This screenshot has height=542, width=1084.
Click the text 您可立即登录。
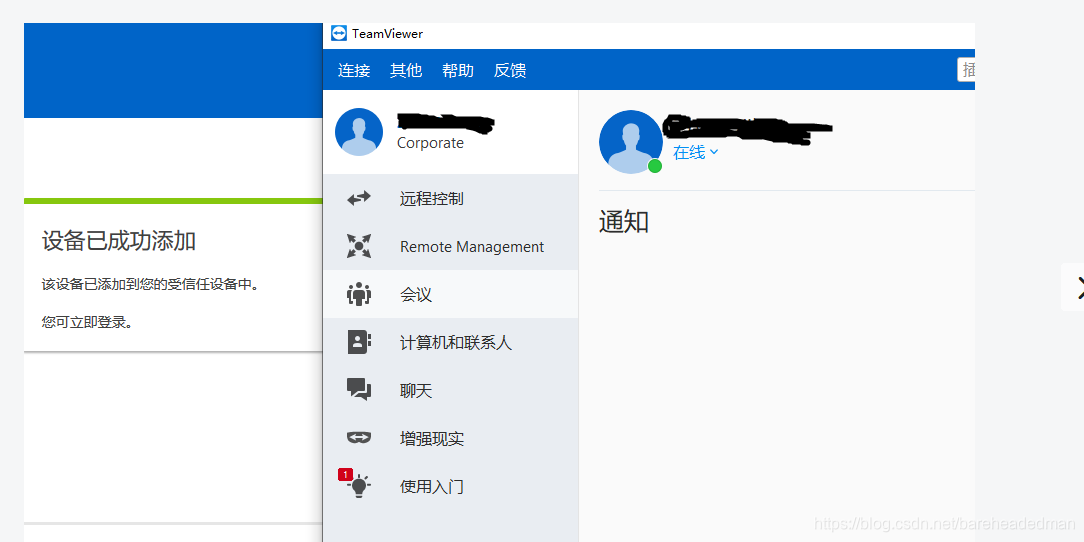(87, 321)
